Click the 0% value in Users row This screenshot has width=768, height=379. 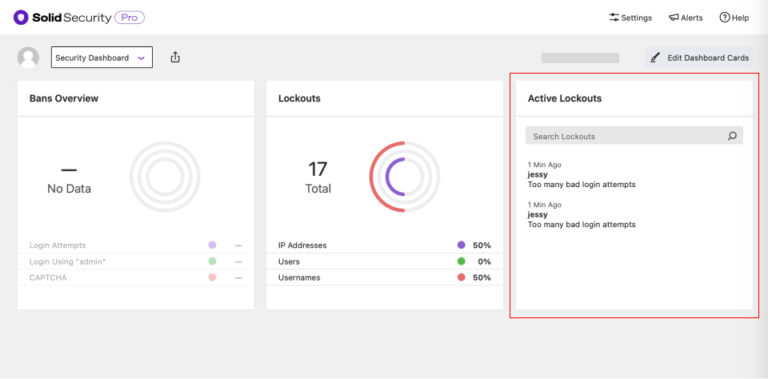[484, 261]
